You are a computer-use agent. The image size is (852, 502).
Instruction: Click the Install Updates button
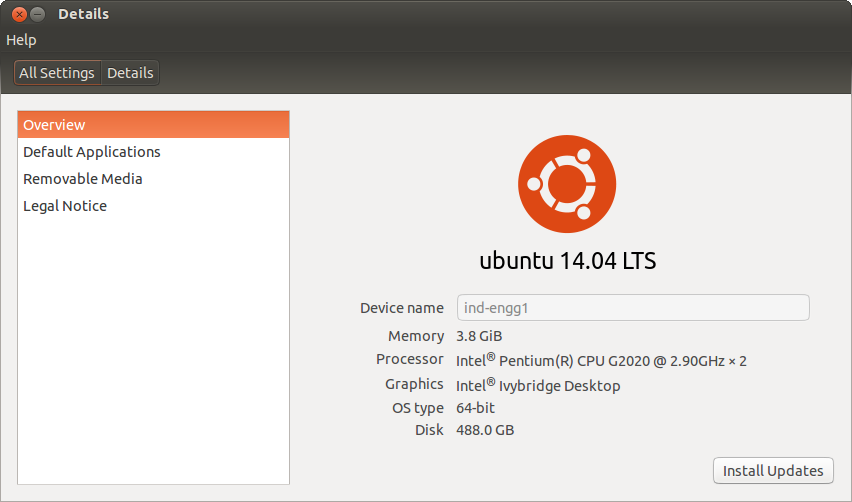point(773,470)
